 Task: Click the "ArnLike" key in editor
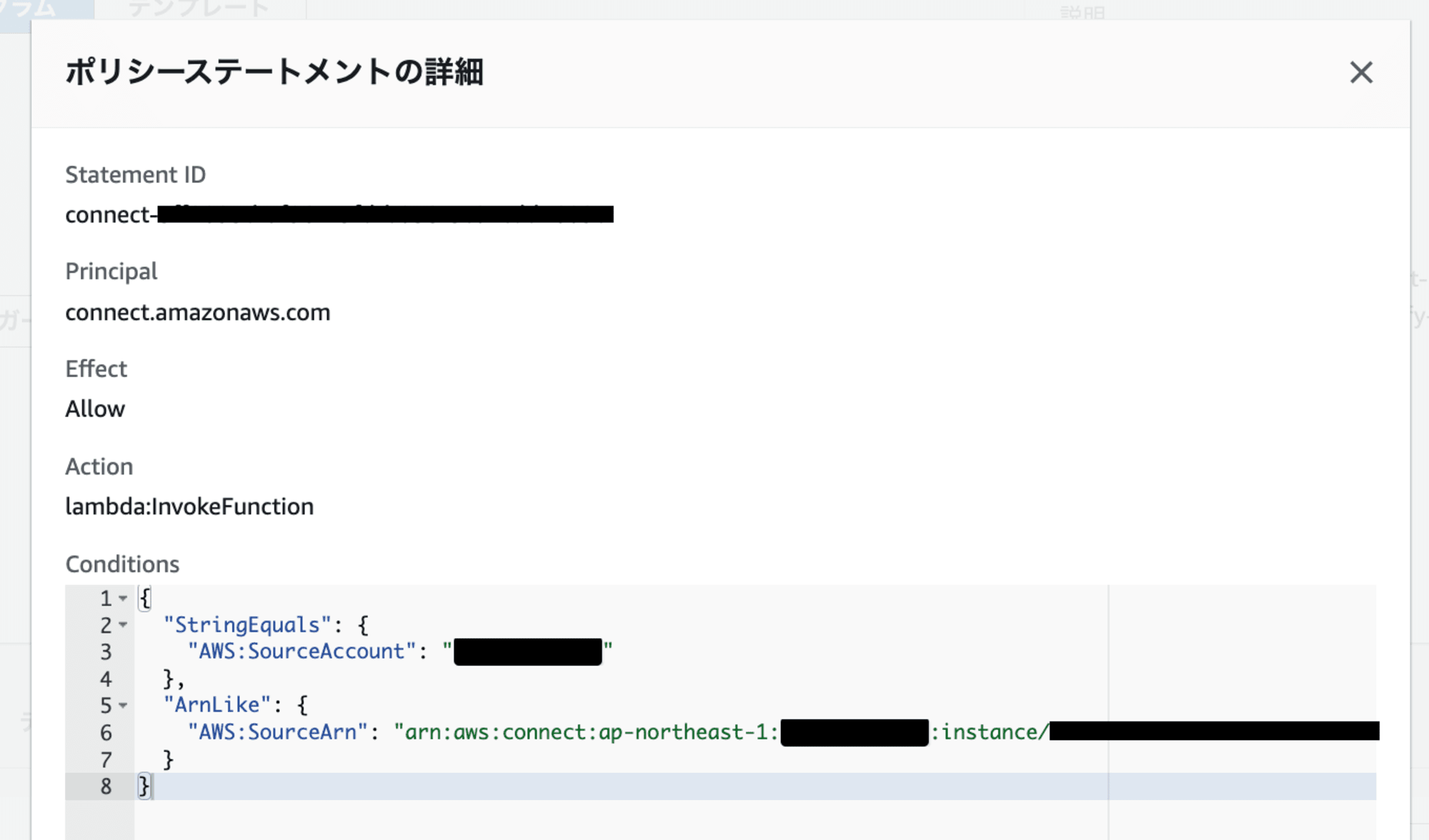coord(217,705)
